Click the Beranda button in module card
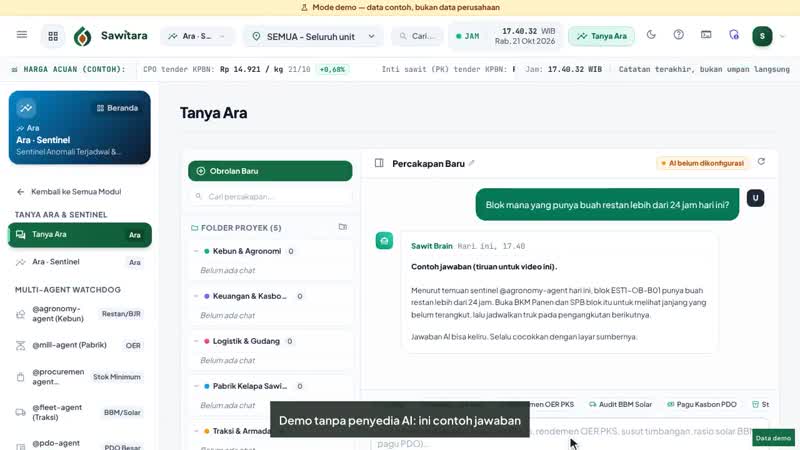This screenshot has width=800, height=450. [x=117, y=108]
